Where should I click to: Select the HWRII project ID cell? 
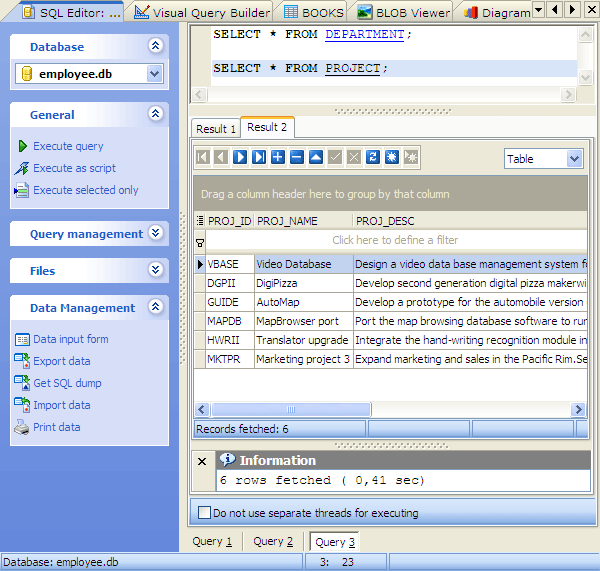click(x=230, y=340)
